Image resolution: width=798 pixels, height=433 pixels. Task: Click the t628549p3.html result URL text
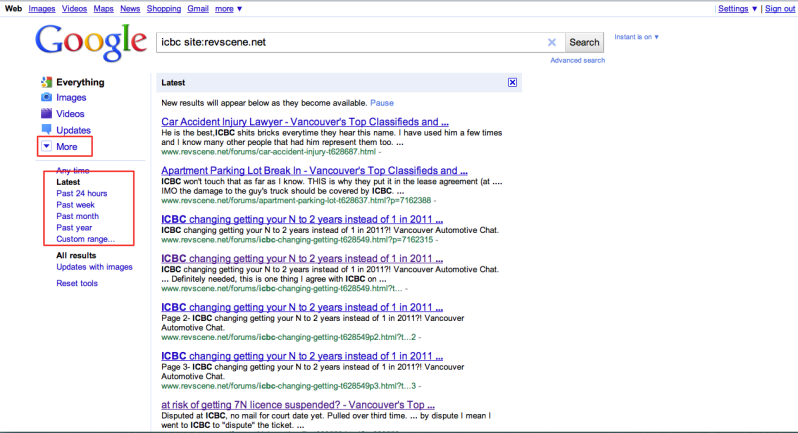coord(289,386)
